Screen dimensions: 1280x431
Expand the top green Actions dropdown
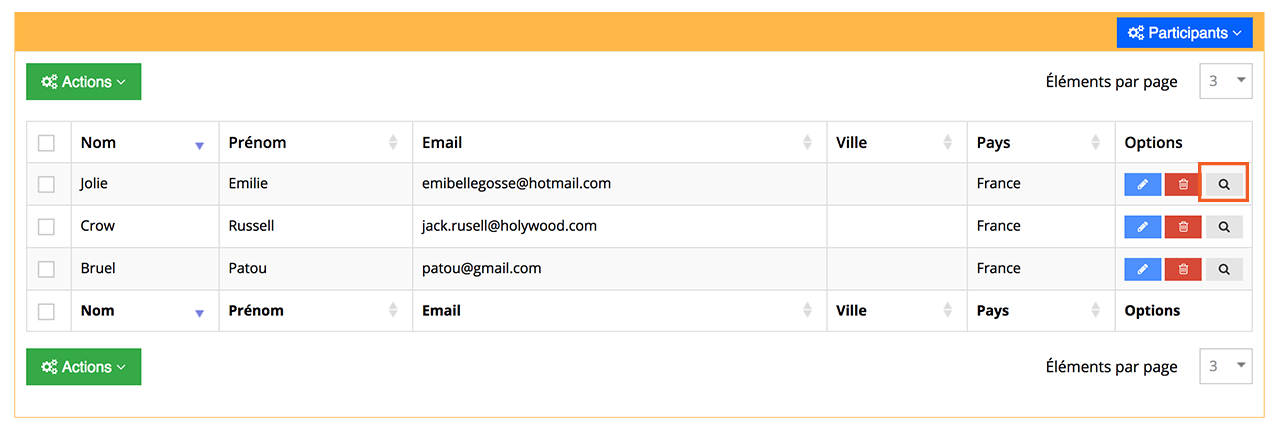83,82
